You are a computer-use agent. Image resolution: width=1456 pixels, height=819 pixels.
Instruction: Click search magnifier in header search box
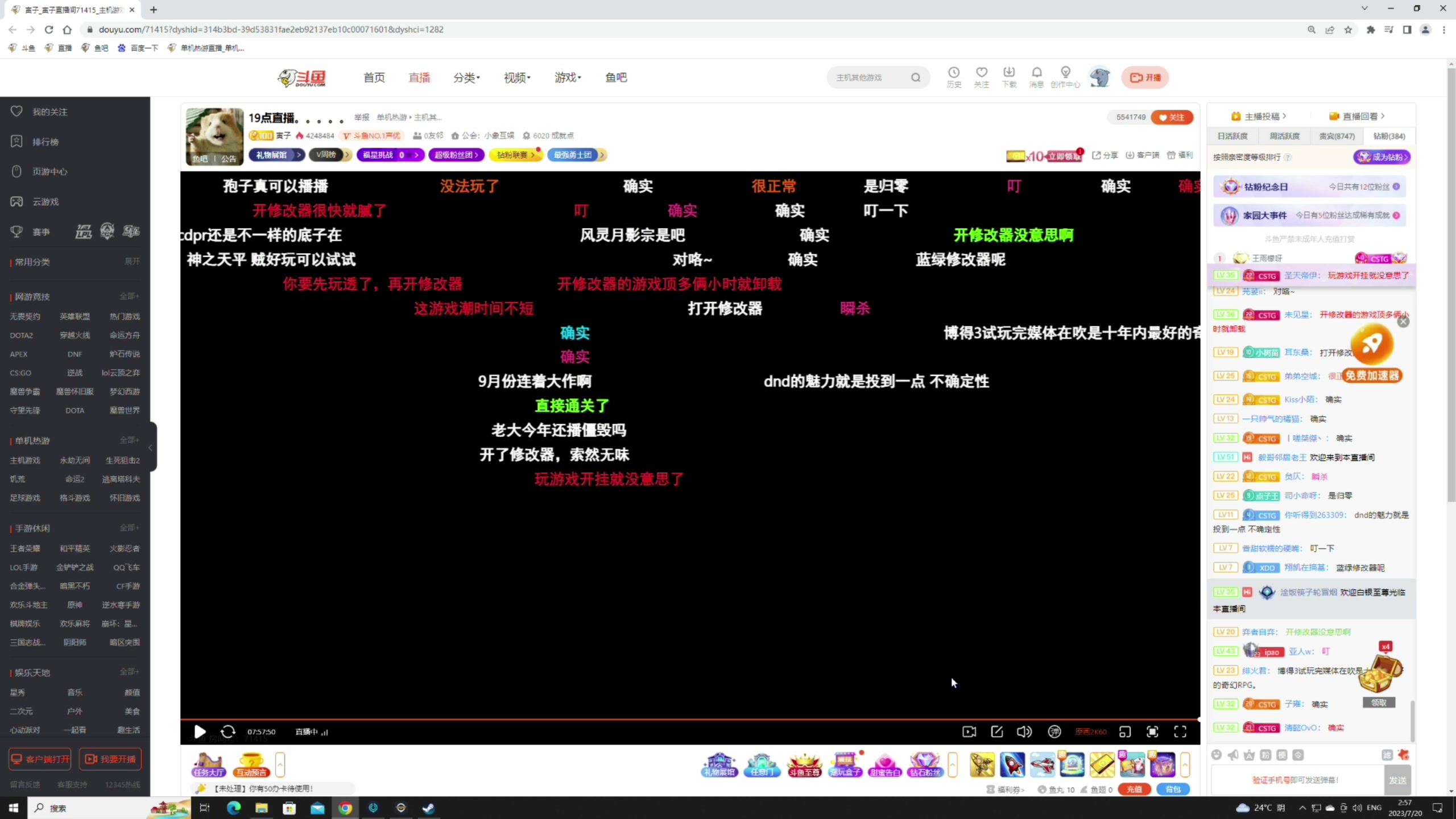[x=916, y=77]
